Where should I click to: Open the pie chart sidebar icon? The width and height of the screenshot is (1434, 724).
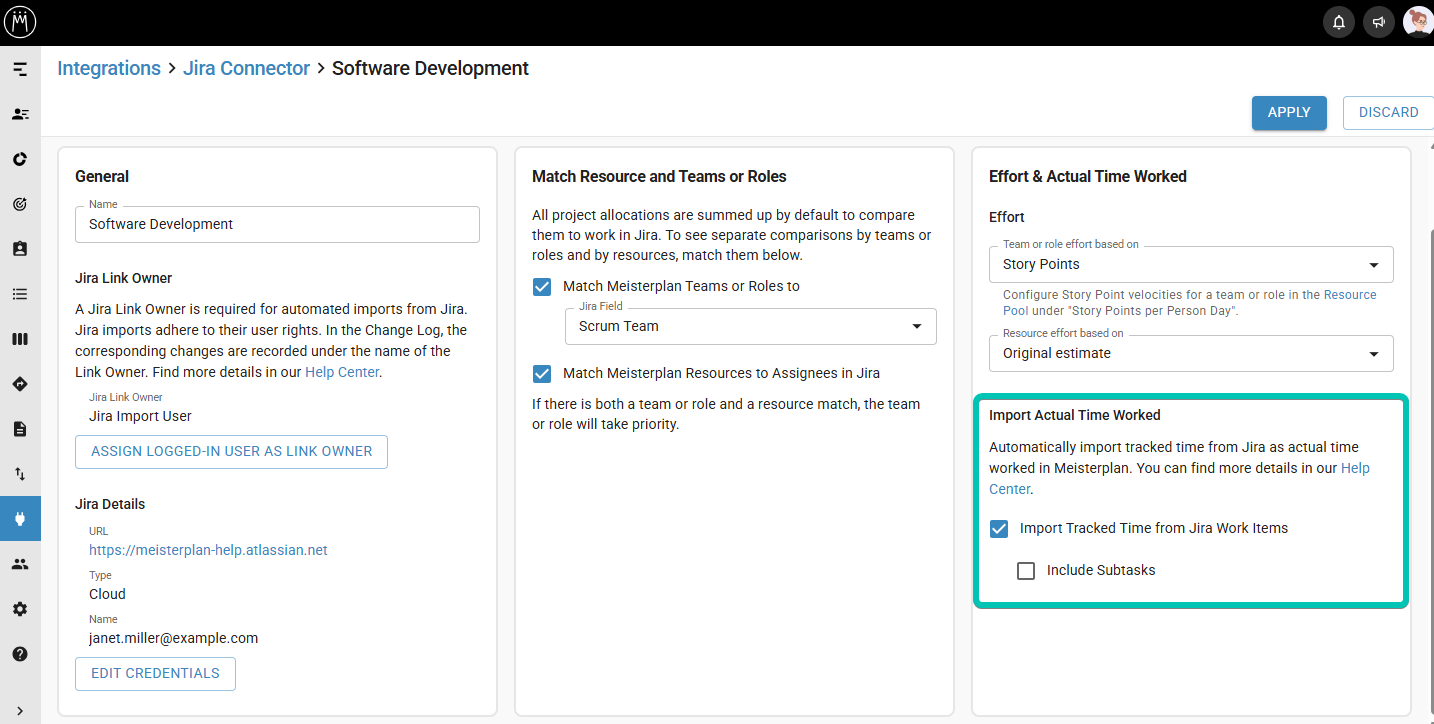pos(20,159)
